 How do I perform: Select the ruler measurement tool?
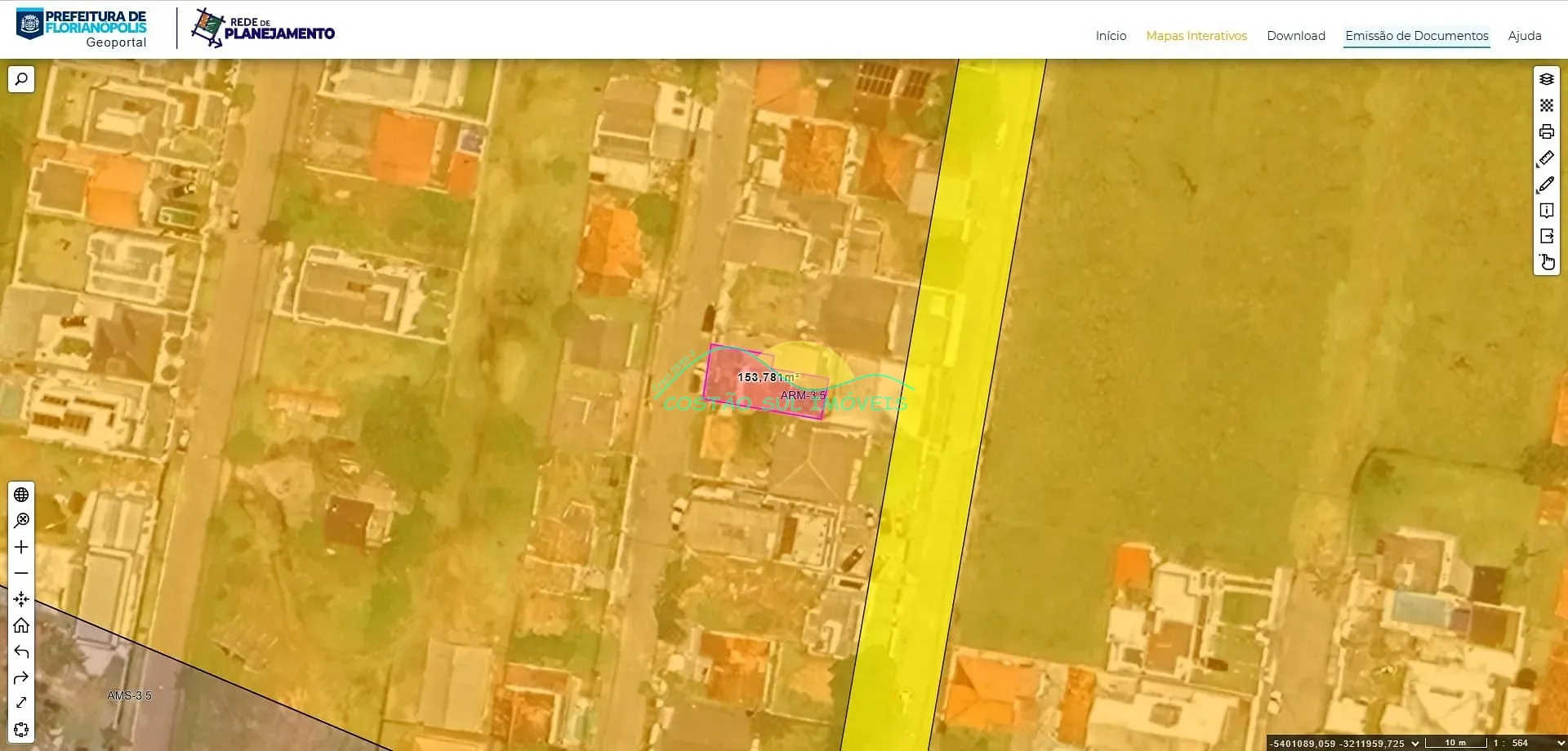click(1546, 158)
